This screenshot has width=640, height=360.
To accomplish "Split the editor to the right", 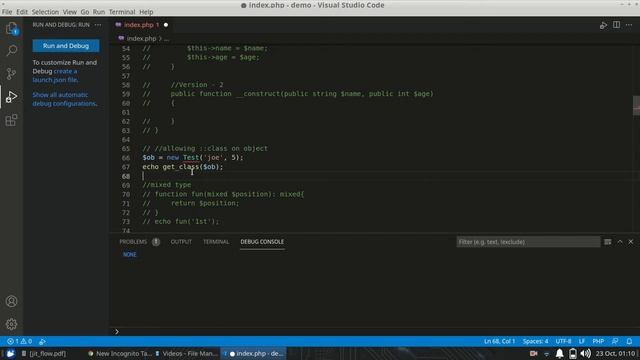I will pos(616,25).
